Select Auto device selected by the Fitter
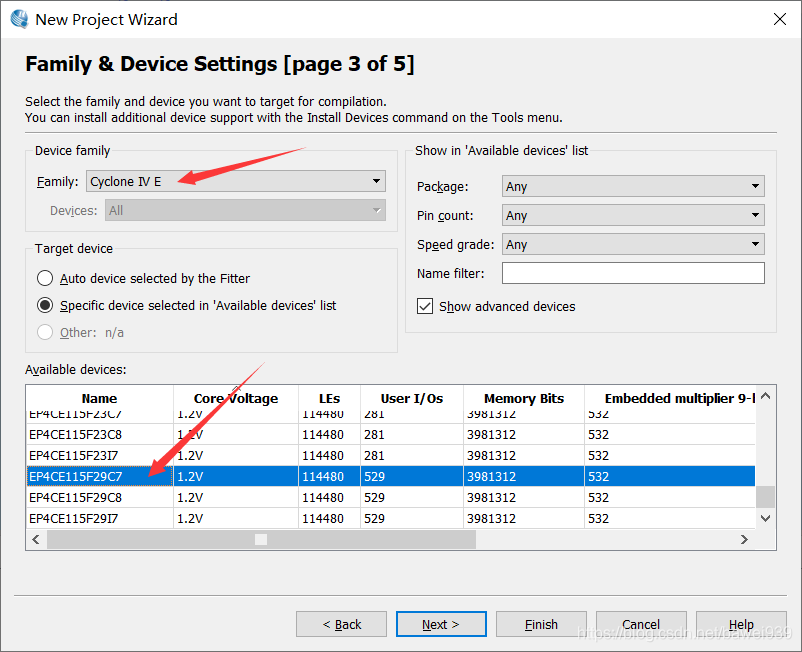 coord(45,278)
